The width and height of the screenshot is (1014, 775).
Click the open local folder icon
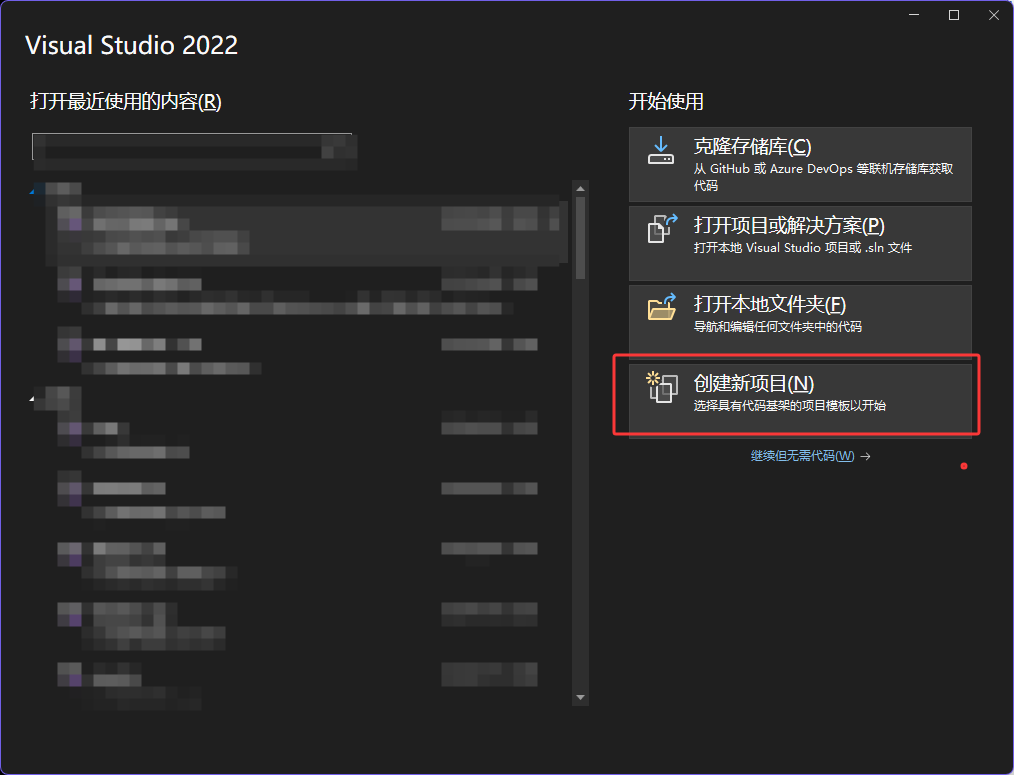coord(662,307)
